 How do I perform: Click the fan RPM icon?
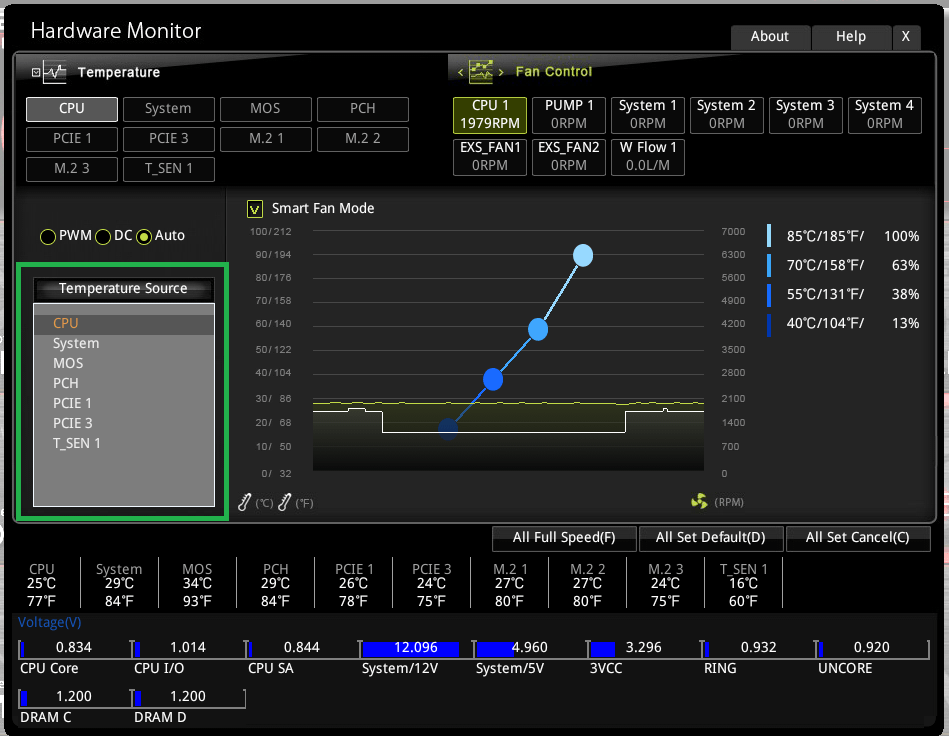tap(700, 502)
